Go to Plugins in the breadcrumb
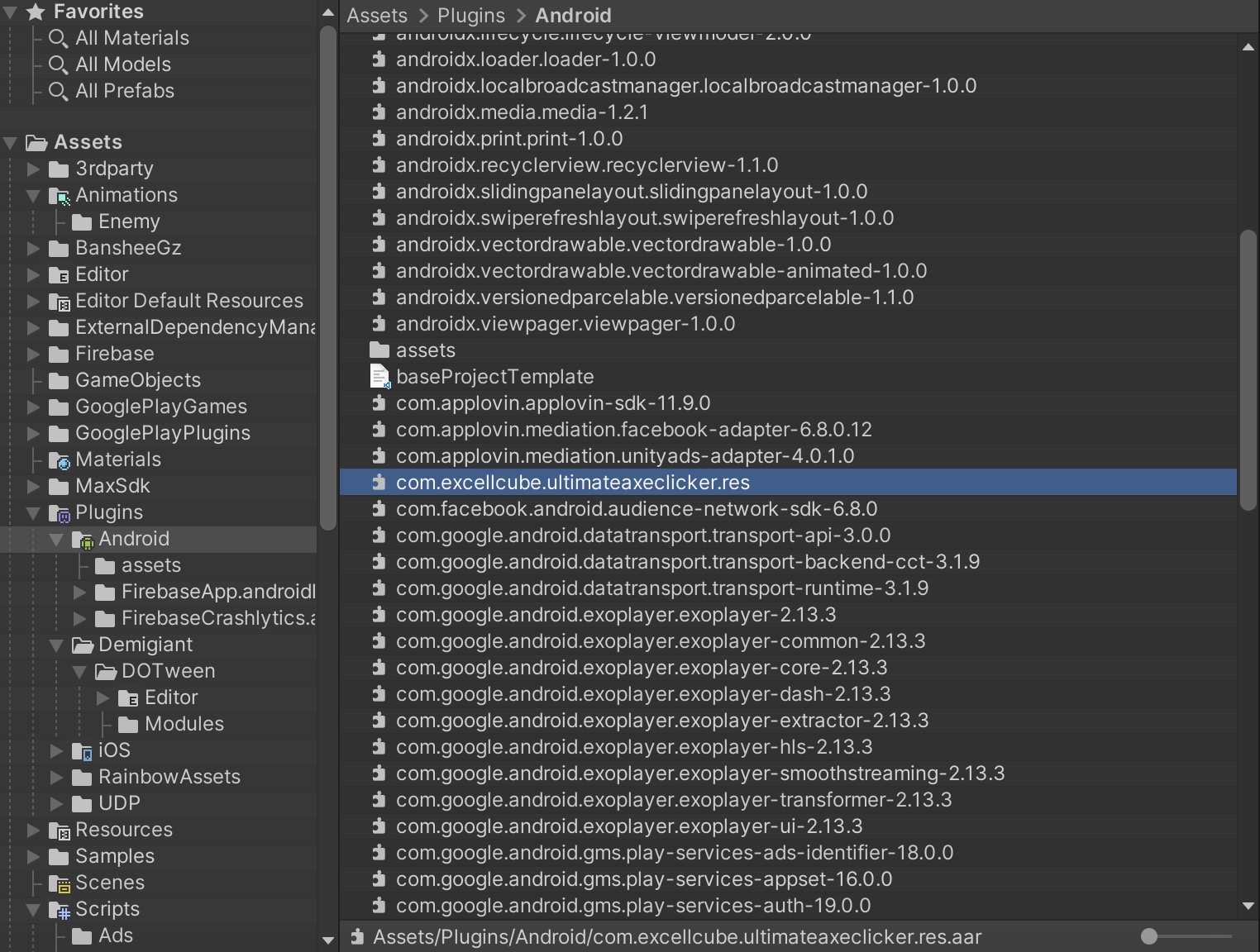Viewport: 1260px width, 952px height. tap(471, 16)
